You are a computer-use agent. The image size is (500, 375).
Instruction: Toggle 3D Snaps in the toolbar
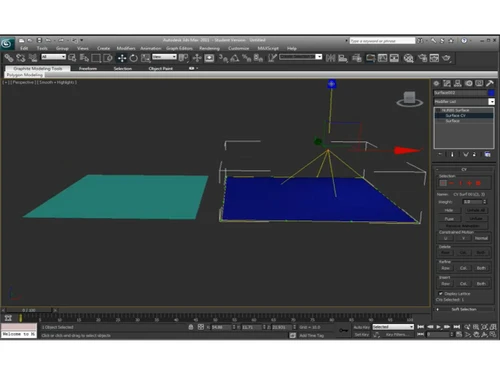(223, 58)
